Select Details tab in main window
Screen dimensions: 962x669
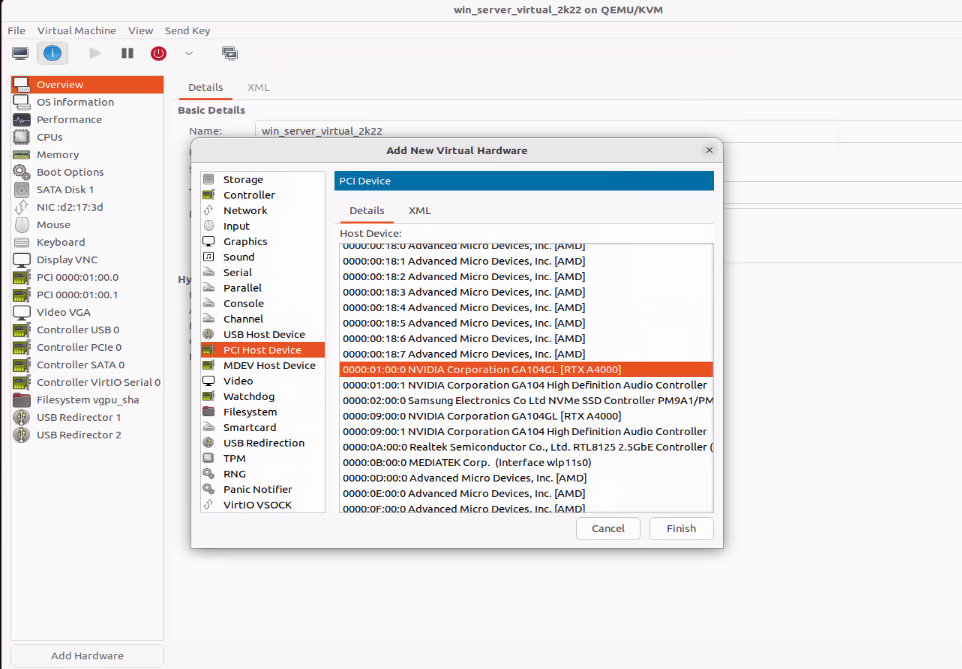[206, 87]
